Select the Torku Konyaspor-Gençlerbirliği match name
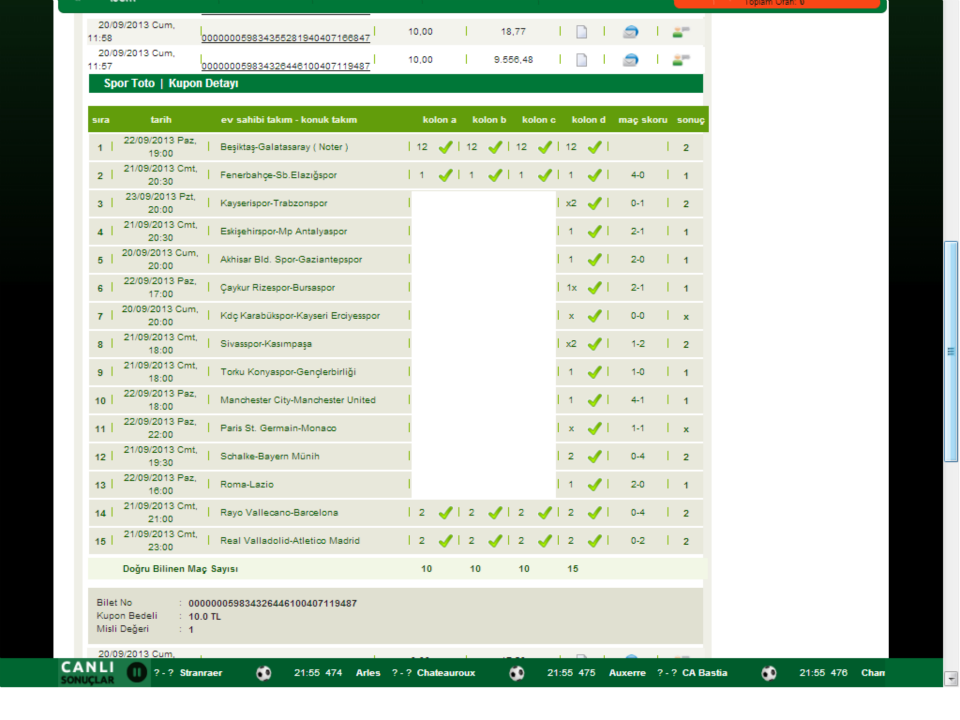Screen dimensions: 960x720 [288, 372]
